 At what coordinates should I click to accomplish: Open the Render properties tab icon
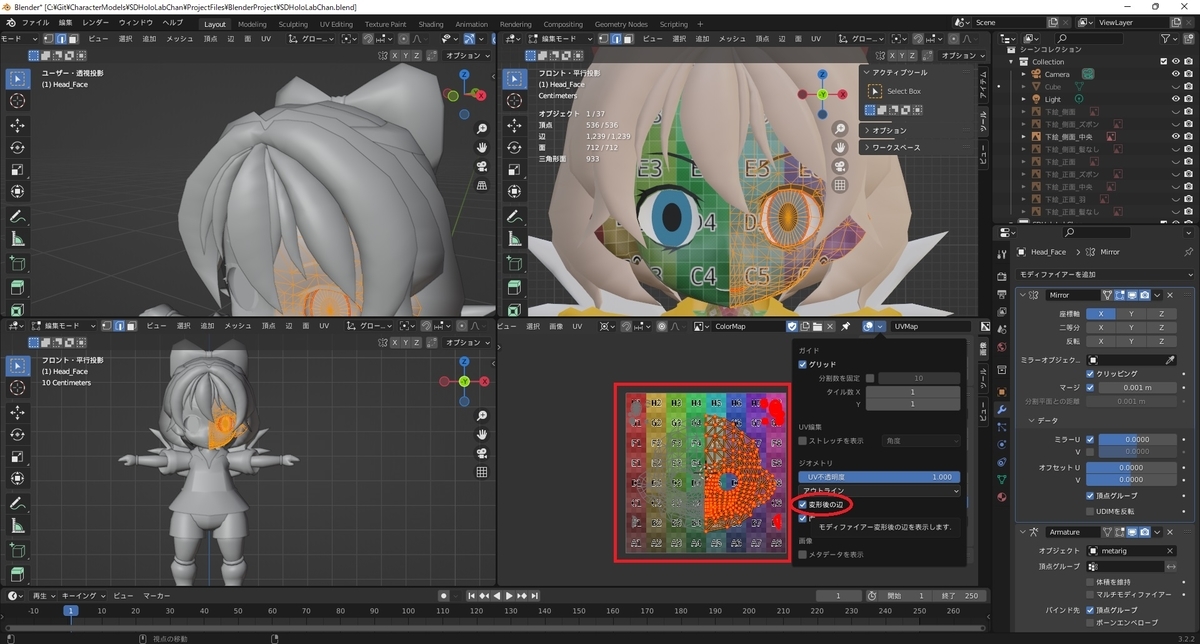click(x=1002, y=277)
